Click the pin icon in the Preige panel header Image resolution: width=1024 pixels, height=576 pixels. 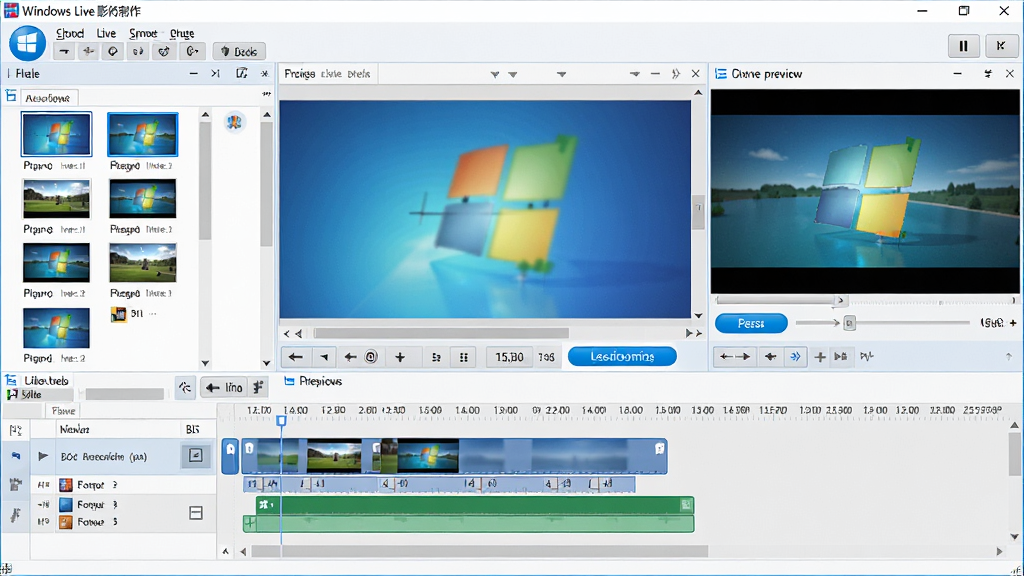pos(675,74)
